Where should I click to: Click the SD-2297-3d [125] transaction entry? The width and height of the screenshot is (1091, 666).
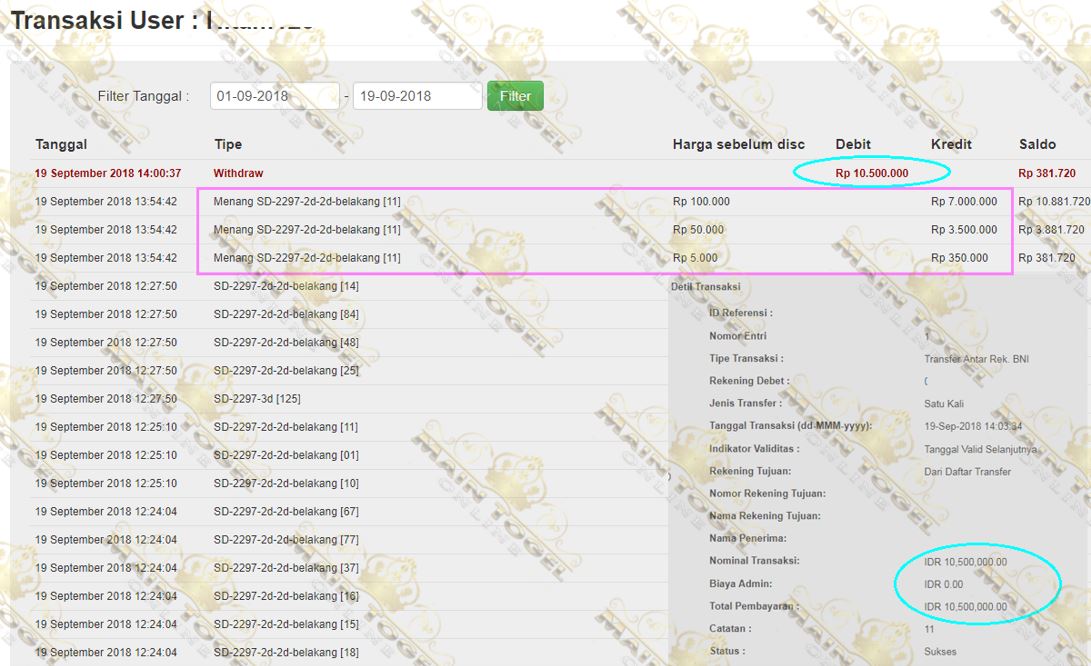click(x=257, y=399)
